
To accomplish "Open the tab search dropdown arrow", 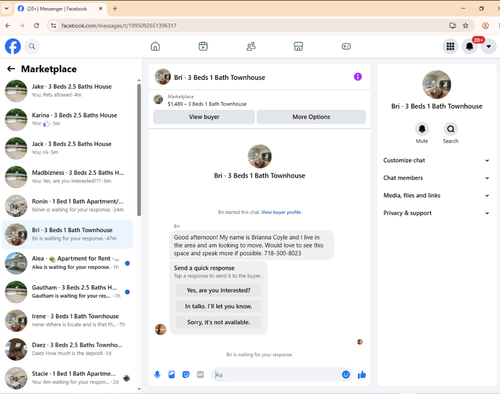I will pyautogui.click(x=6, y=9).
